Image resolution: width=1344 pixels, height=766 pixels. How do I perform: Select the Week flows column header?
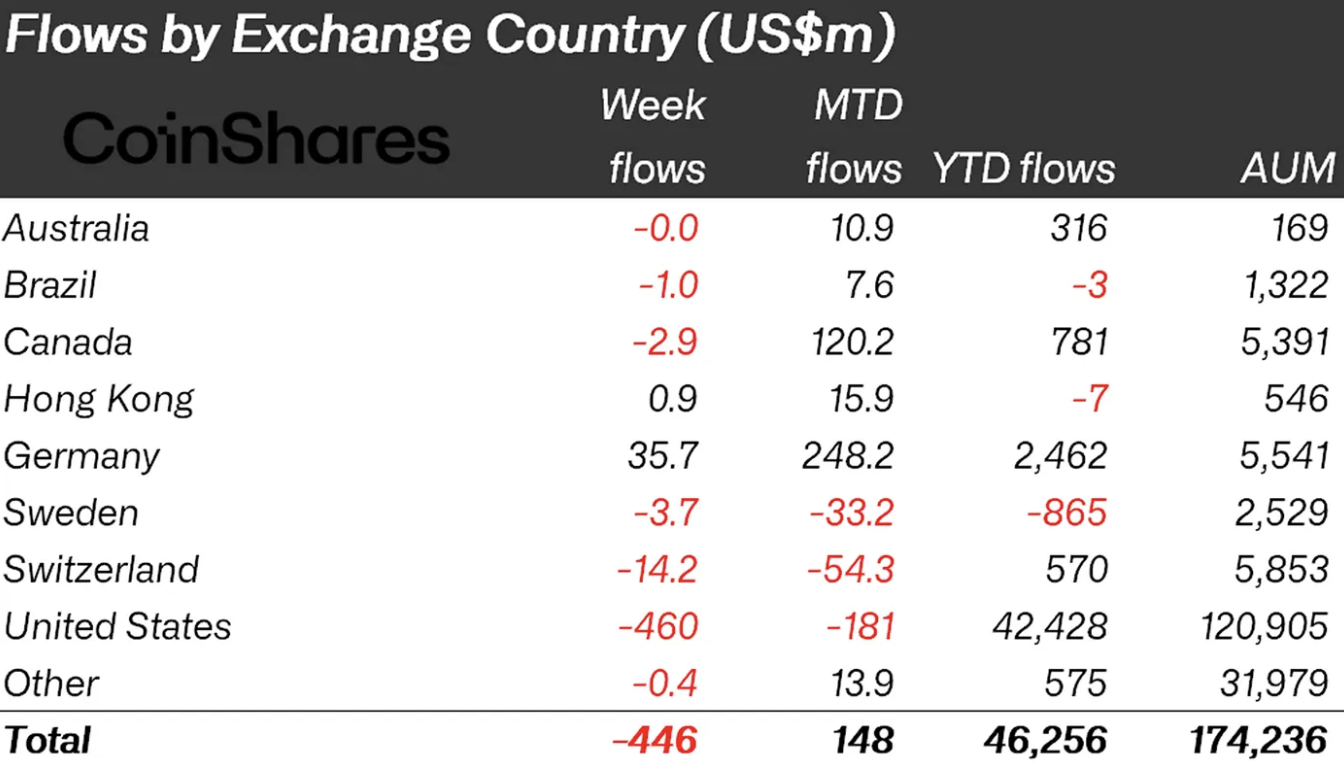point(655,137)
